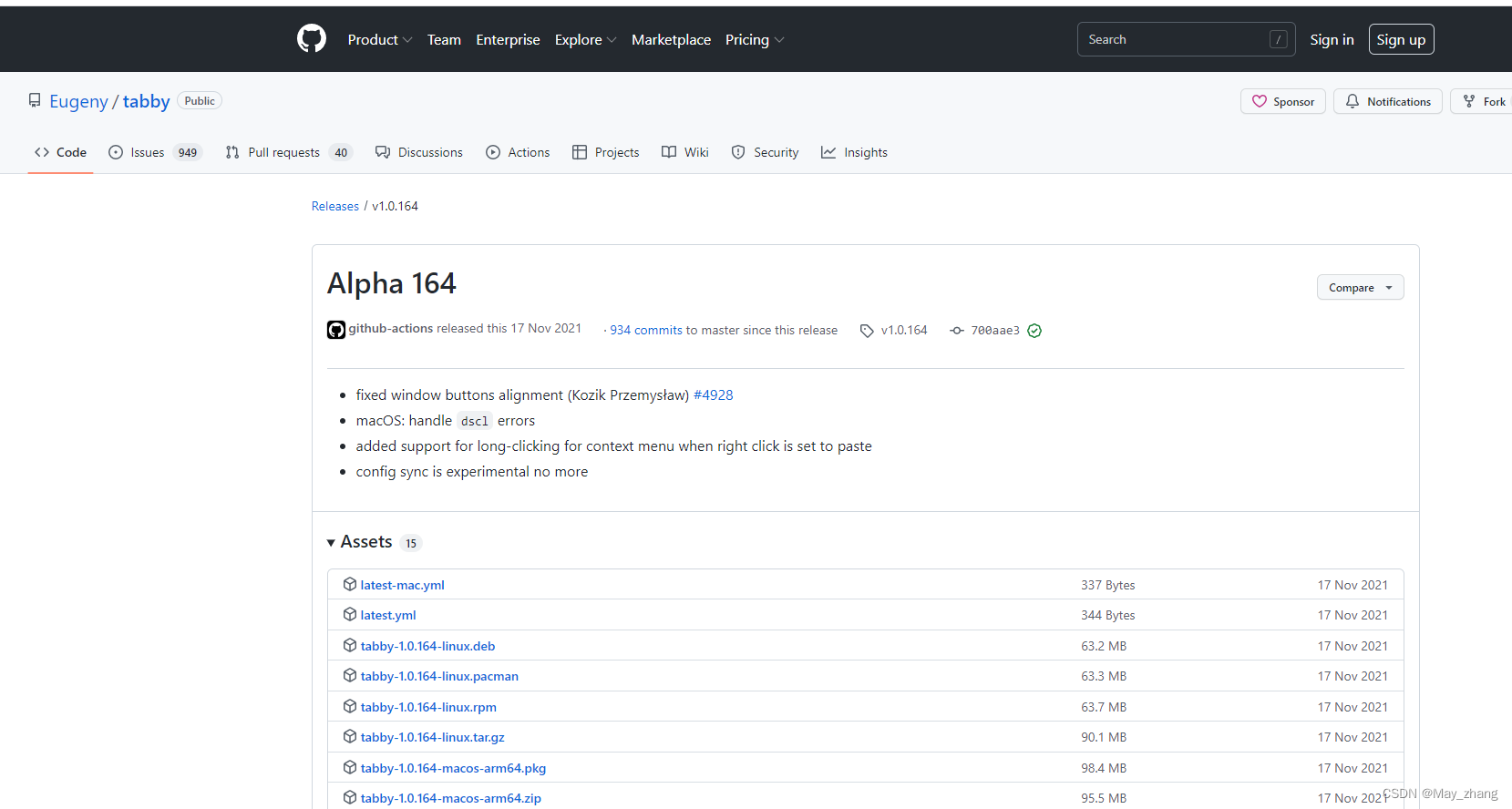Click the v1.0.164 breadcrumb text

click(x=395, y=206)
